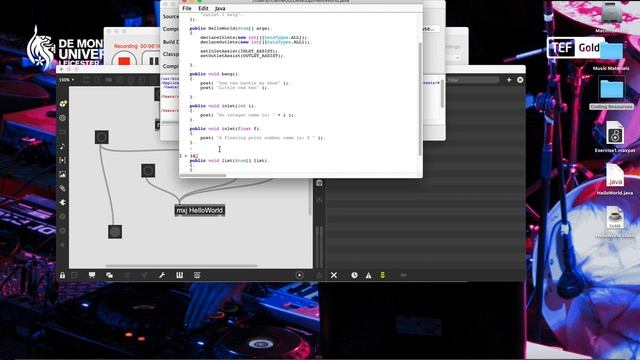The image size is (640, 360).
Task: Toggle the patcher lock icon
Action: (x=62, y=276)
